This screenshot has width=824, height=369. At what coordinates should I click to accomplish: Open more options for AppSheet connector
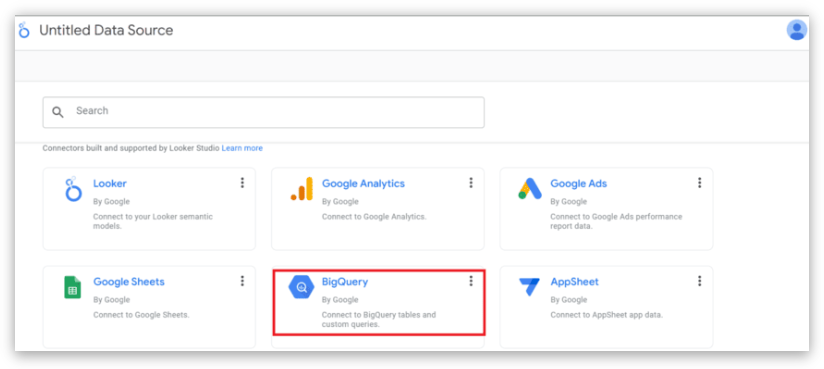point(699,281)
